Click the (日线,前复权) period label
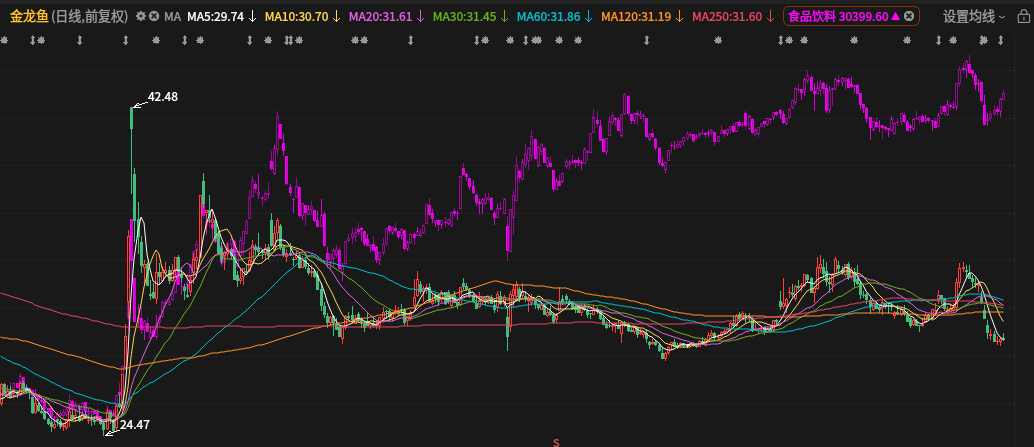The width and height of the screenshot is (1034, 447). [89, 16]
